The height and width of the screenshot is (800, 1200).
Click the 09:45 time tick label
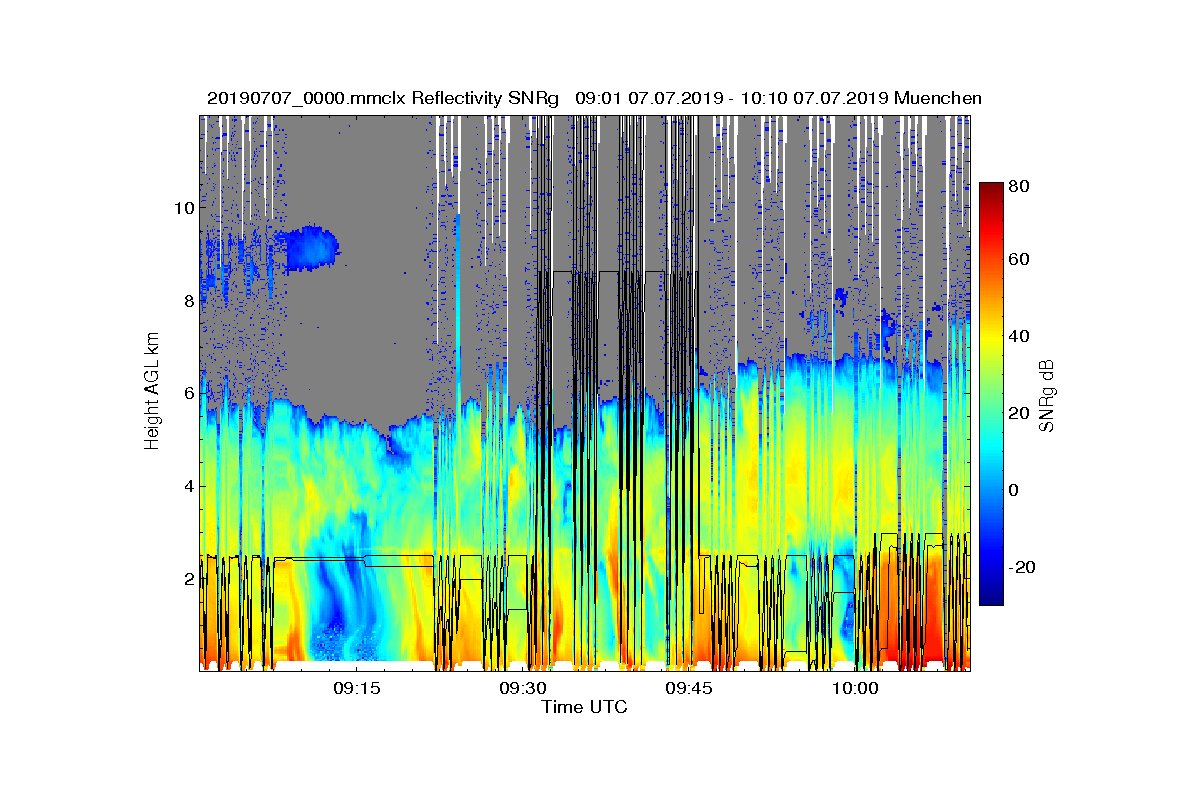click(x=689, y=689)
